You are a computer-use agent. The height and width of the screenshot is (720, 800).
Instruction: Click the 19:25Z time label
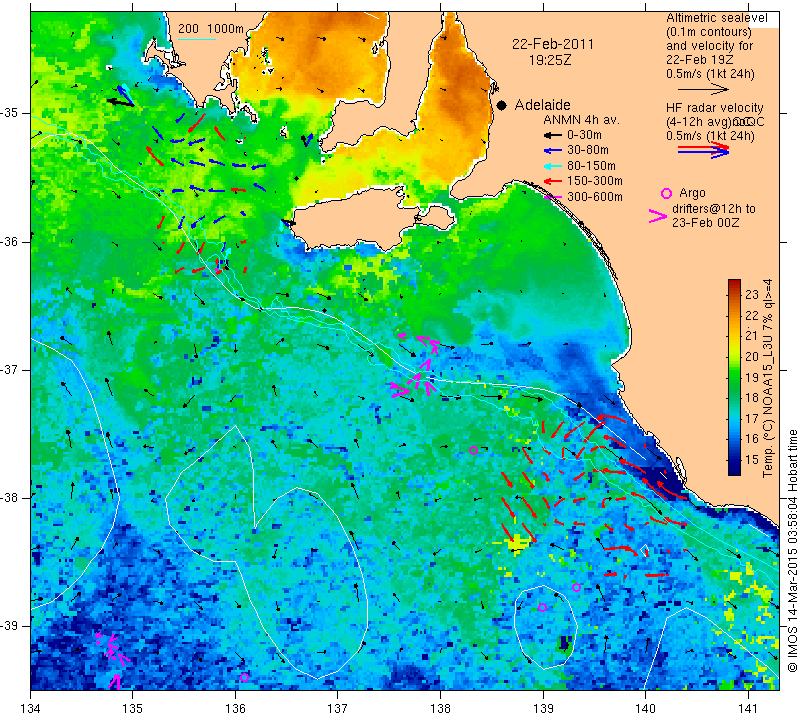pyautogui.click(x=550, y=60)
